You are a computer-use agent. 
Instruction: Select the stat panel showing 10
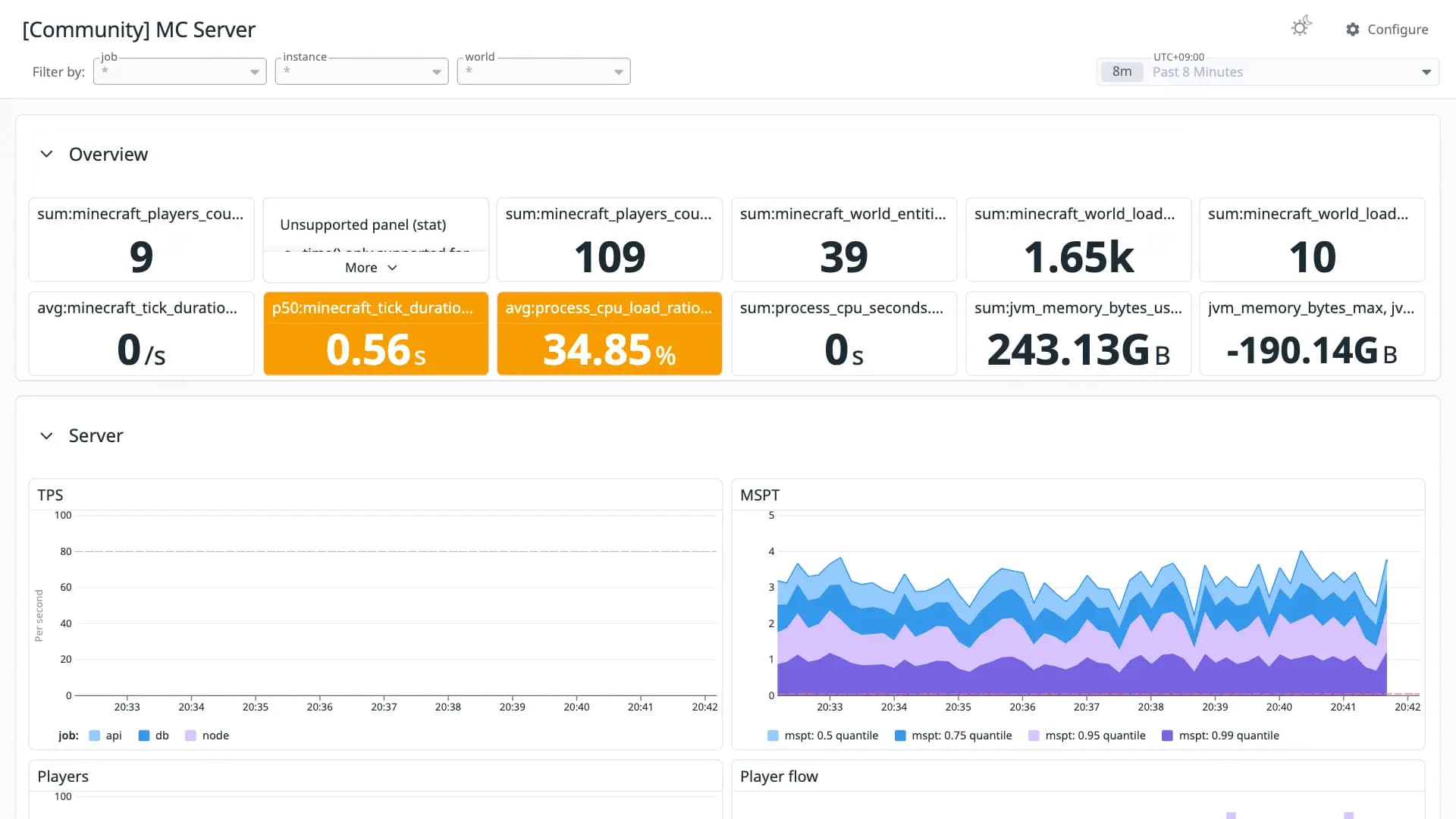click(x=1312, y=240)
